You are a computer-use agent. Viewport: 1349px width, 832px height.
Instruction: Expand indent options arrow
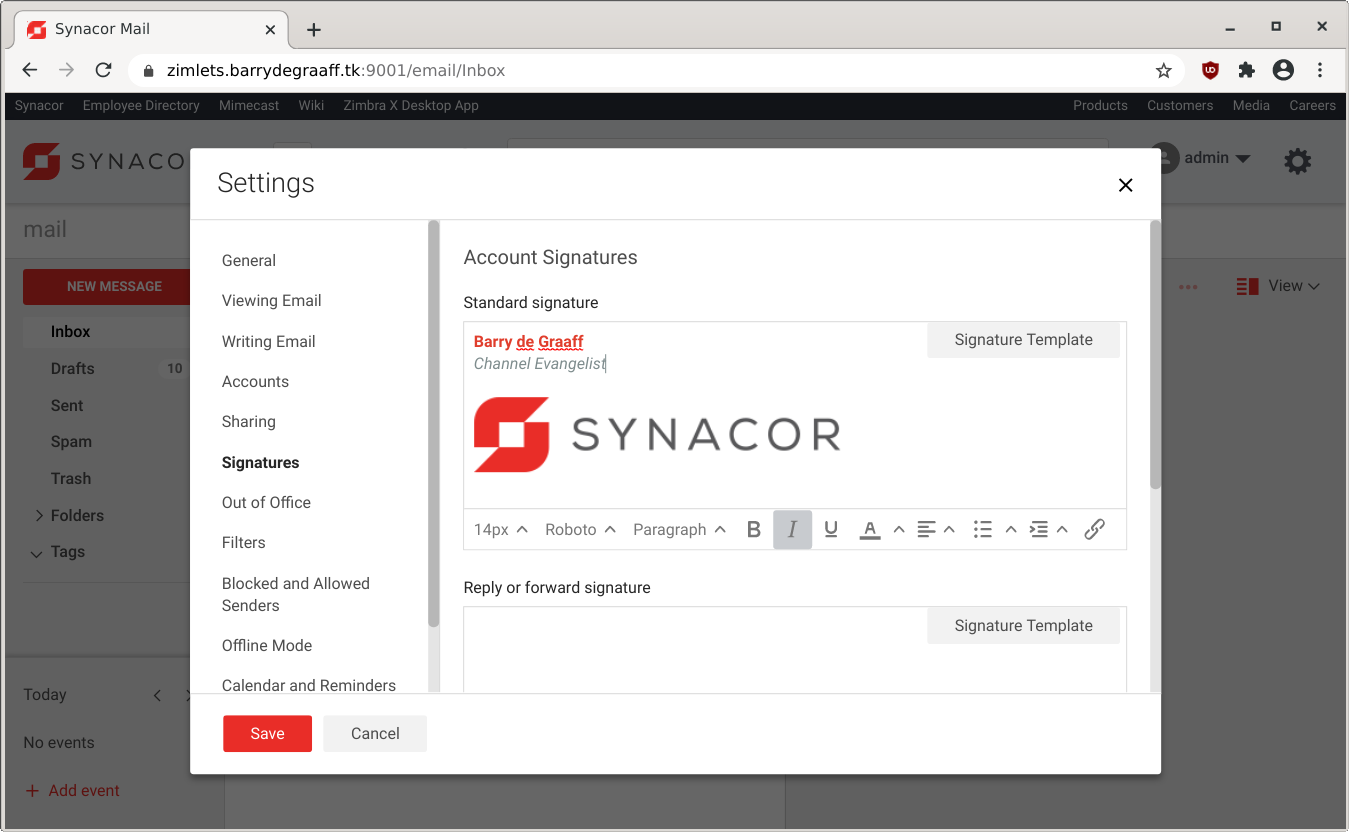[1062, 530]
